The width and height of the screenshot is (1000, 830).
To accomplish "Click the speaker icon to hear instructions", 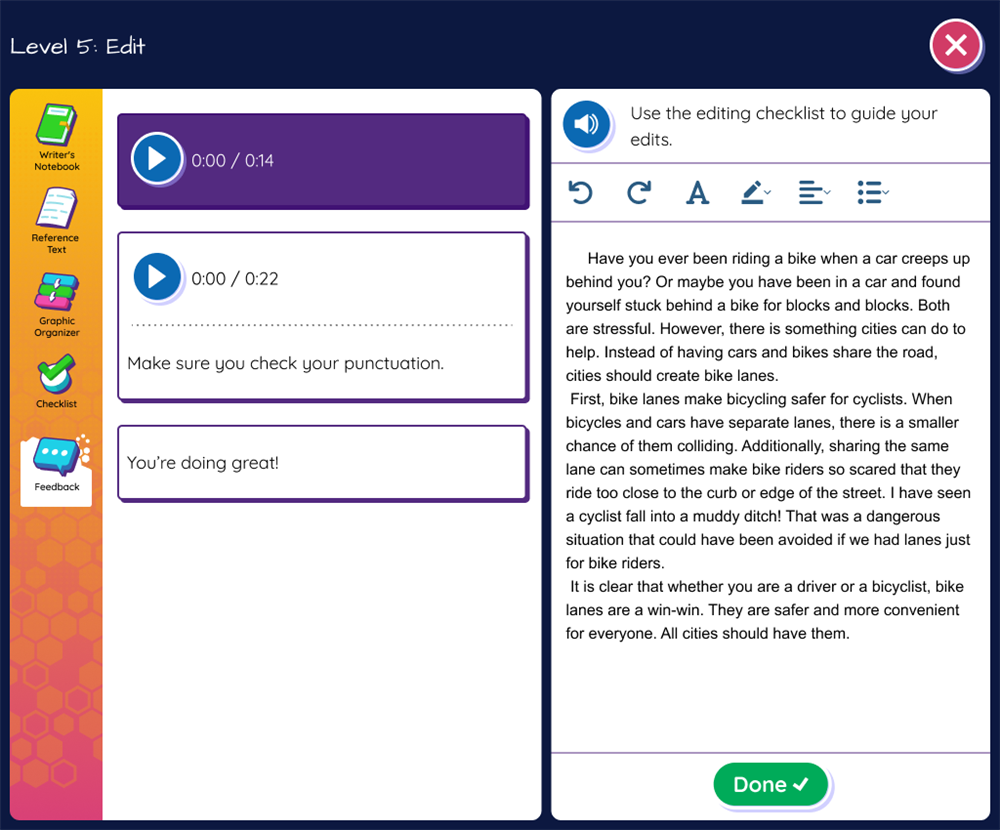I will 586,125.
